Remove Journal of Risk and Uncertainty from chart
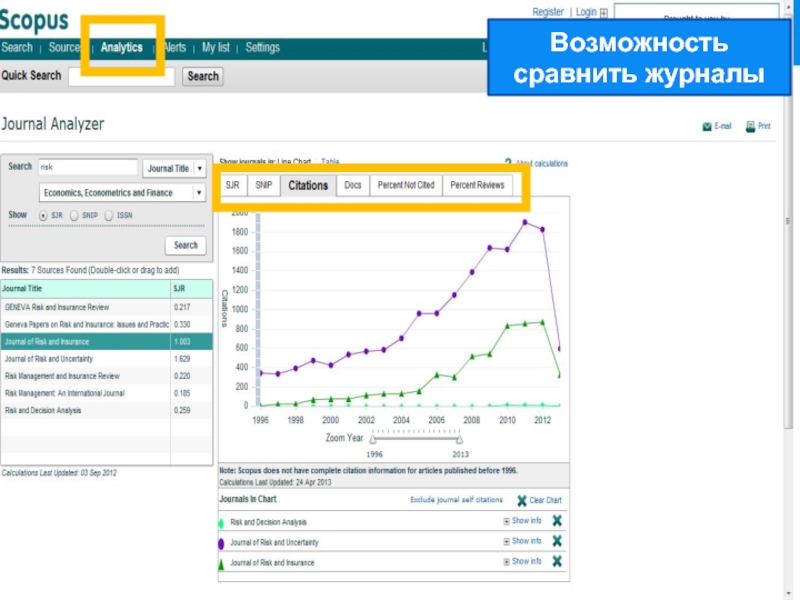This screenshot has width=800, height=600. coord(557,541)
